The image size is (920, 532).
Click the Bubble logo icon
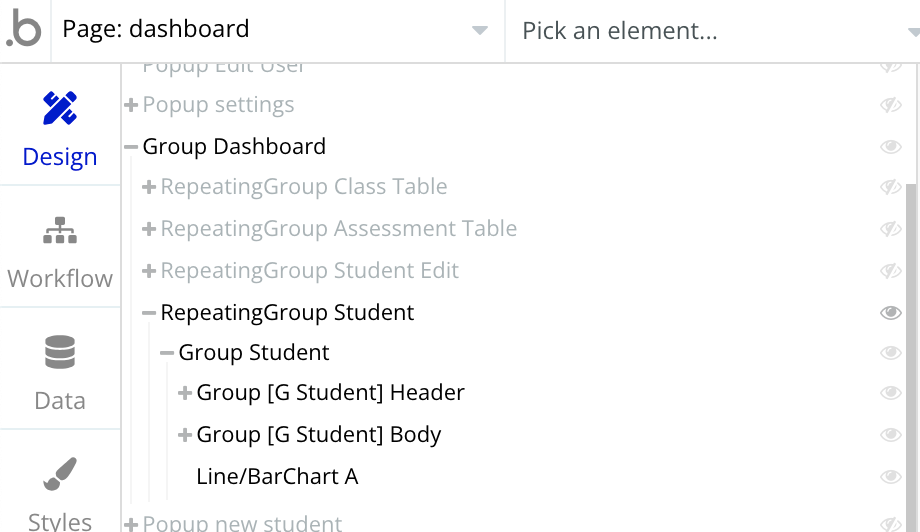click(24, 30)
